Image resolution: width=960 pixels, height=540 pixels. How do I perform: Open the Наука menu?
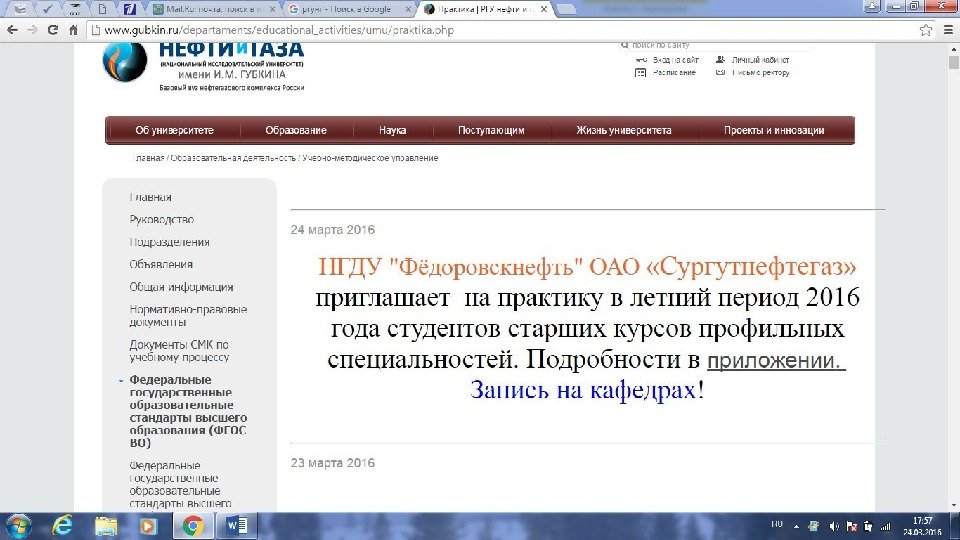[x=392, y=130]
